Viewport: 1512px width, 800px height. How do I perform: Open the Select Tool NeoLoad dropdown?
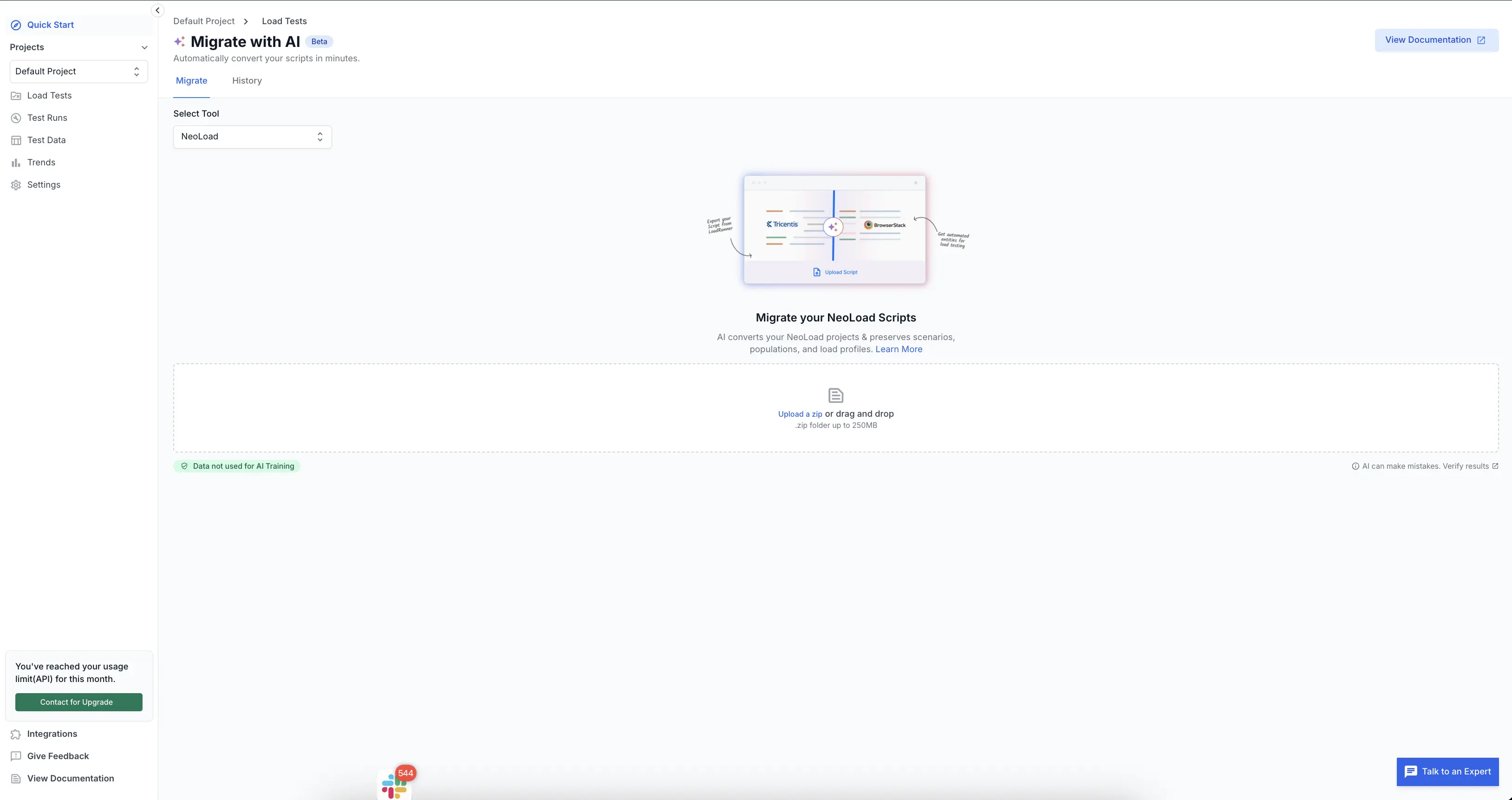pyautogui.click(x=253, y=137)
